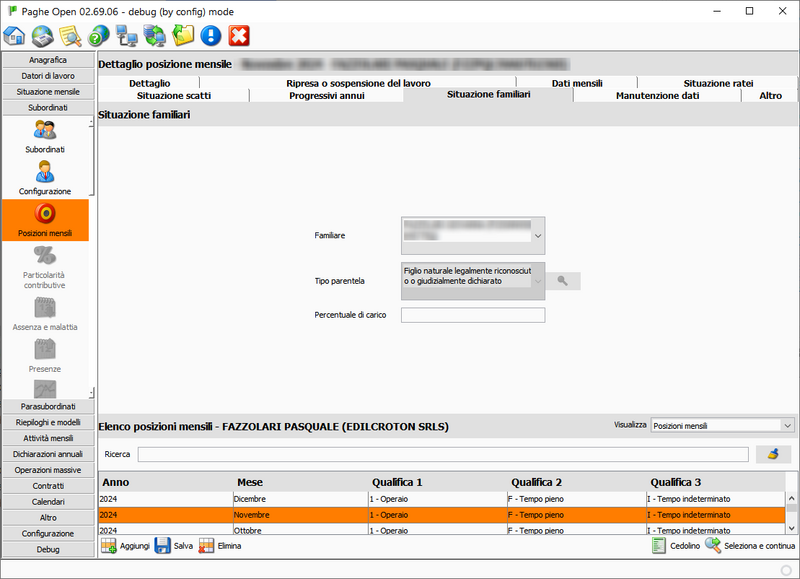The width and height of the screenshot is (800, 579).
Task: Switch to the Dati mensili tab
Action: [x=576, y=83]
